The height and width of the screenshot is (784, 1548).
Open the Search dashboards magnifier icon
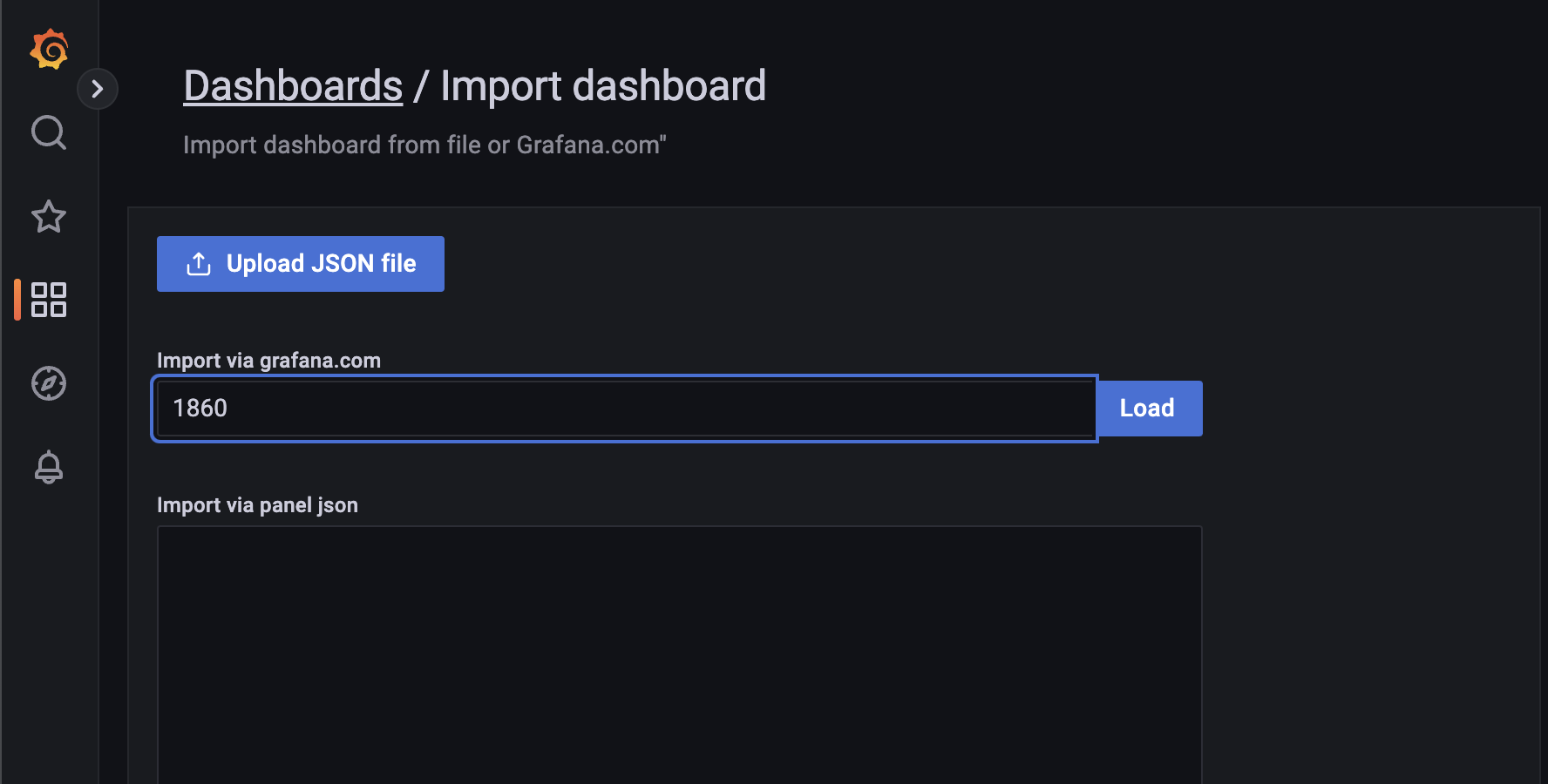(x=49, y=132)
